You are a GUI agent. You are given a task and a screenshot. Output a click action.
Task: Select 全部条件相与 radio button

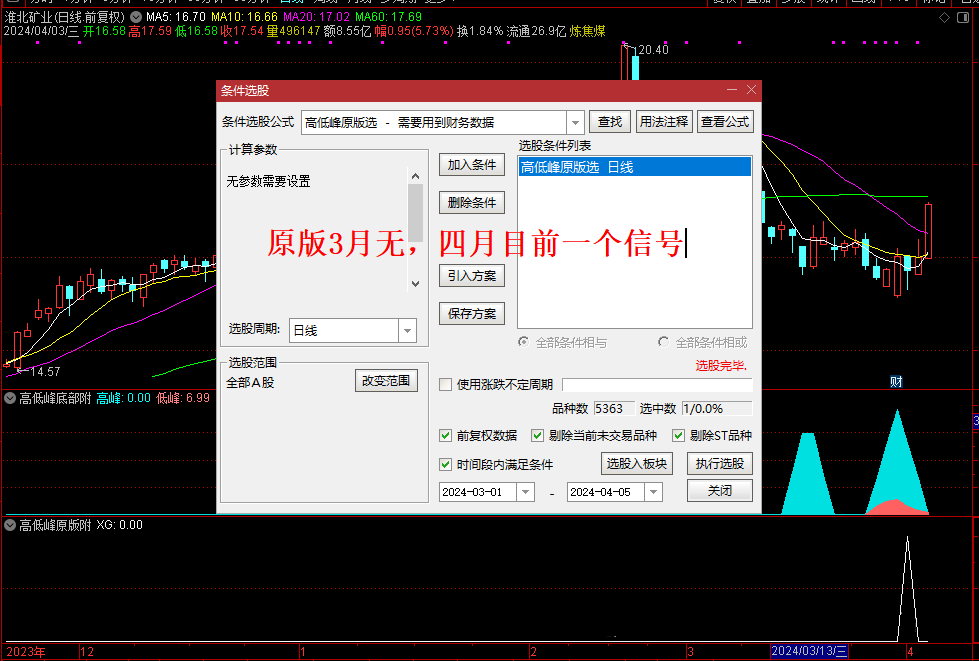coord(523,342)
